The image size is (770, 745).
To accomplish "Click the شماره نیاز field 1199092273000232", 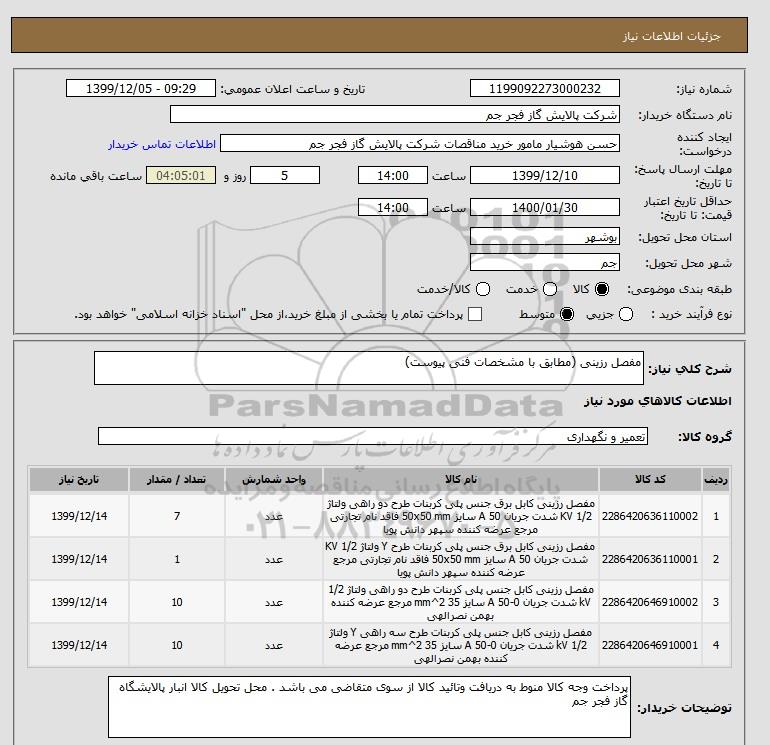I will tap(545, 88).
